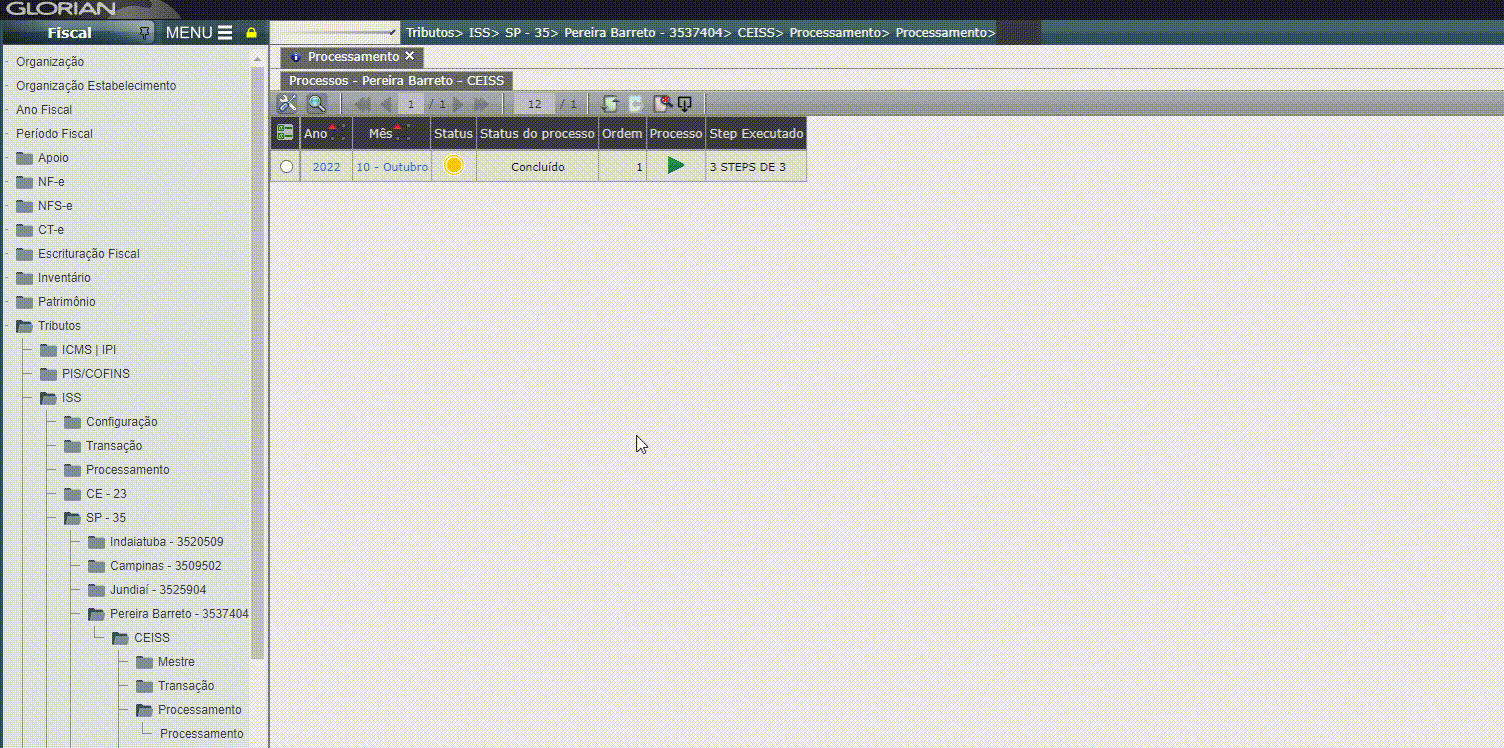Image resolution: width=1504 pixels, height=748 pixels.
Task: Click the document with red marker icon
Action: (660, 104)
